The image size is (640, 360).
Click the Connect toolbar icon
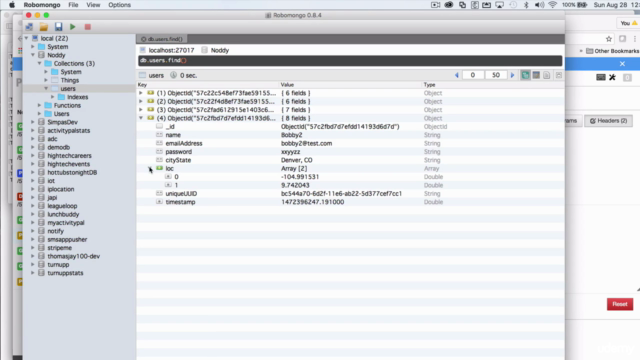(29, 27)
